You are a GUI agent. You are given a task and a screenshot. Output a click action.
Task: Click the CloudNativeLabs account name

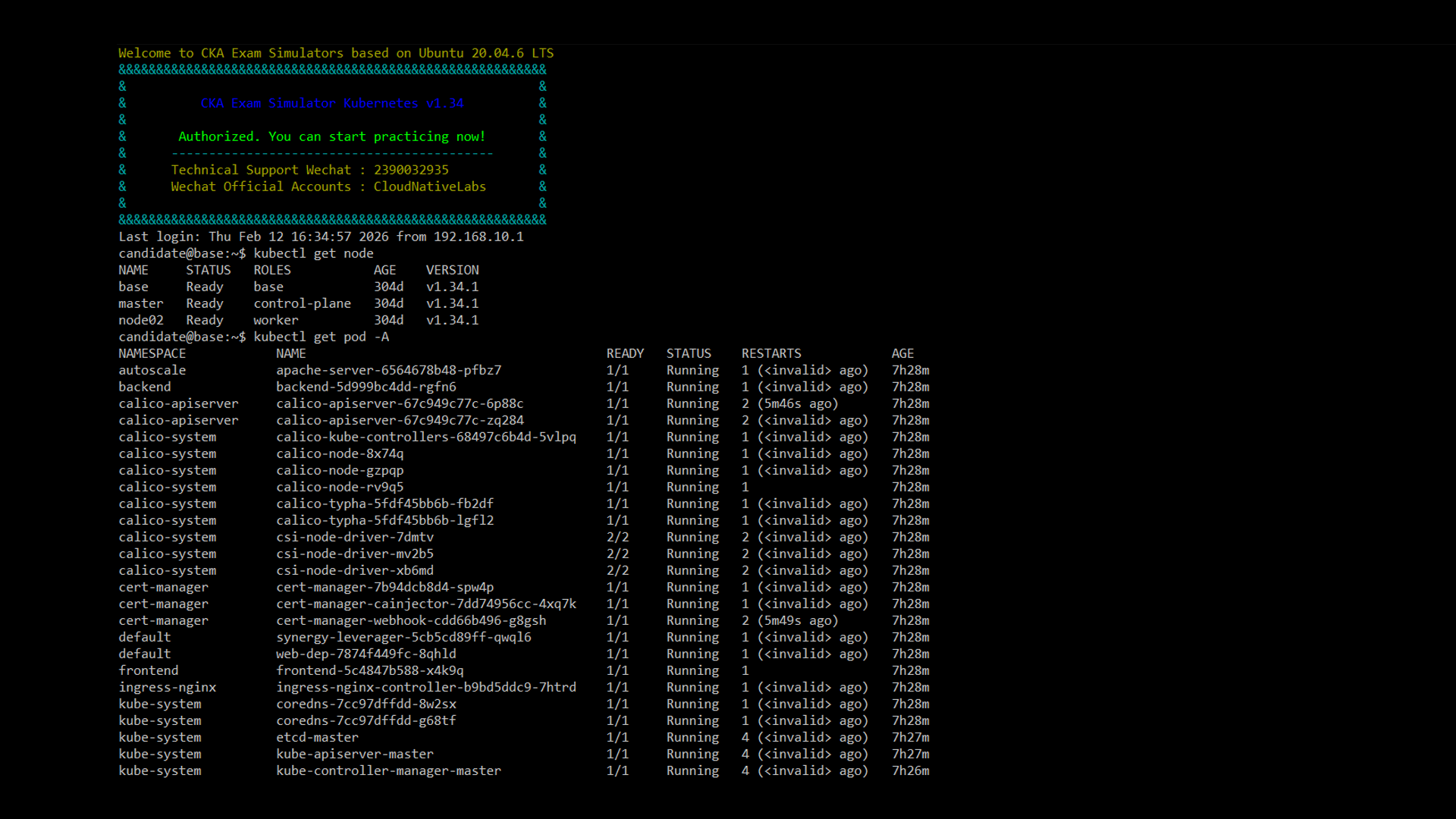429,187
